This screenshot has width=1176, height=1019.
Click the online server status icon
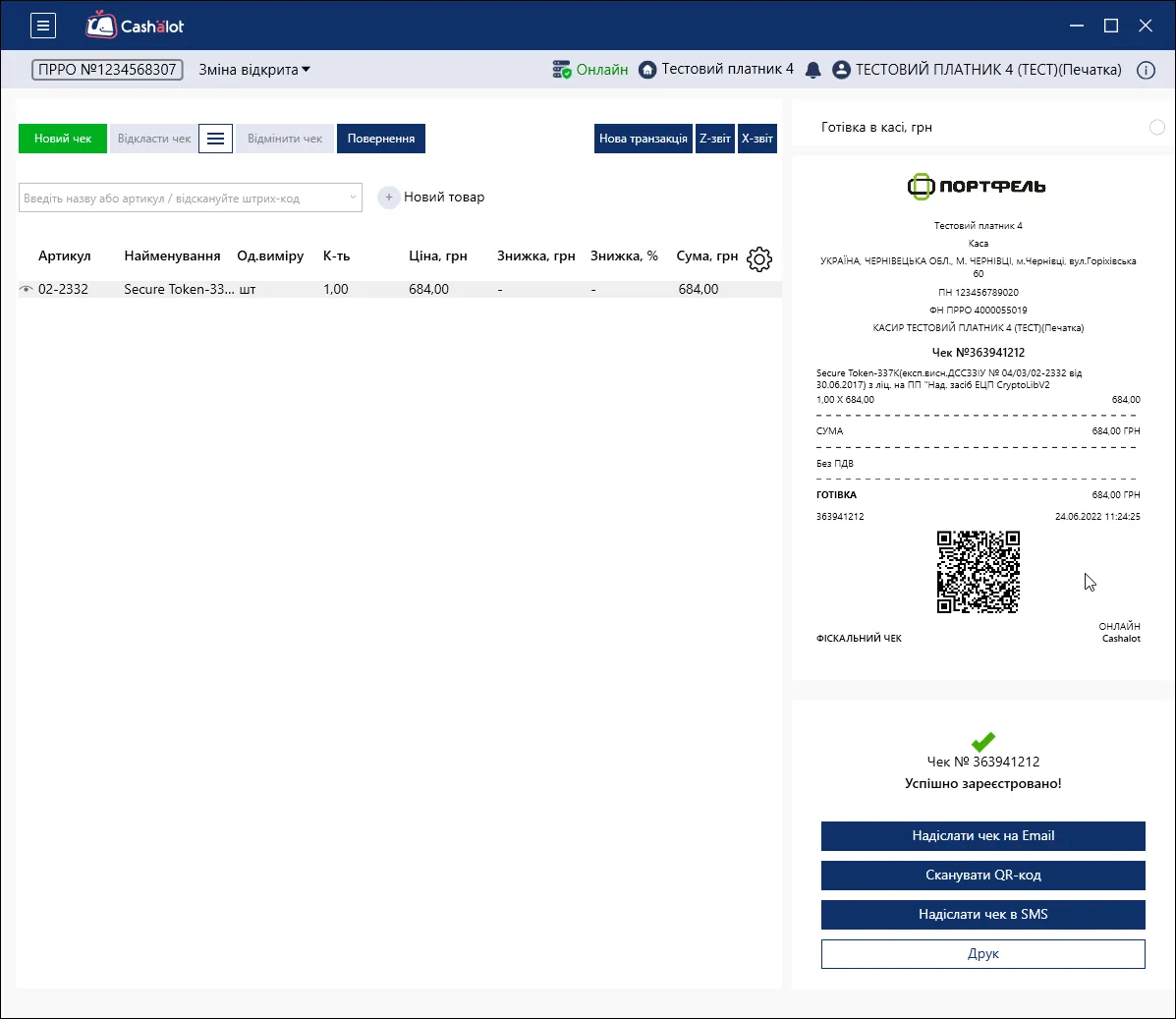[562, 70]
